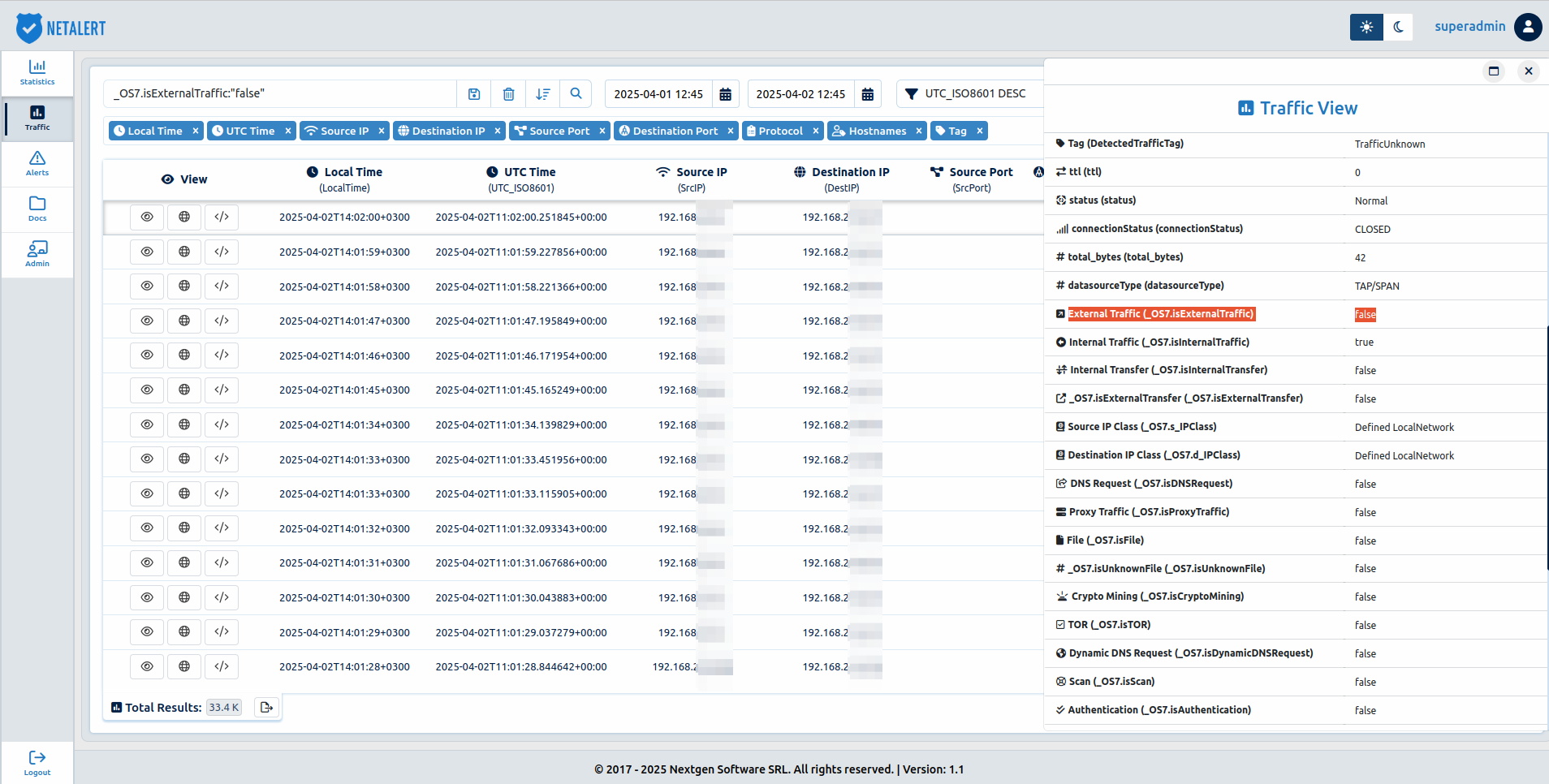Remove the Destination Port column chip
Viewport: 1549px width, 784px height.
pyautogui.click(x=731, y=131)
